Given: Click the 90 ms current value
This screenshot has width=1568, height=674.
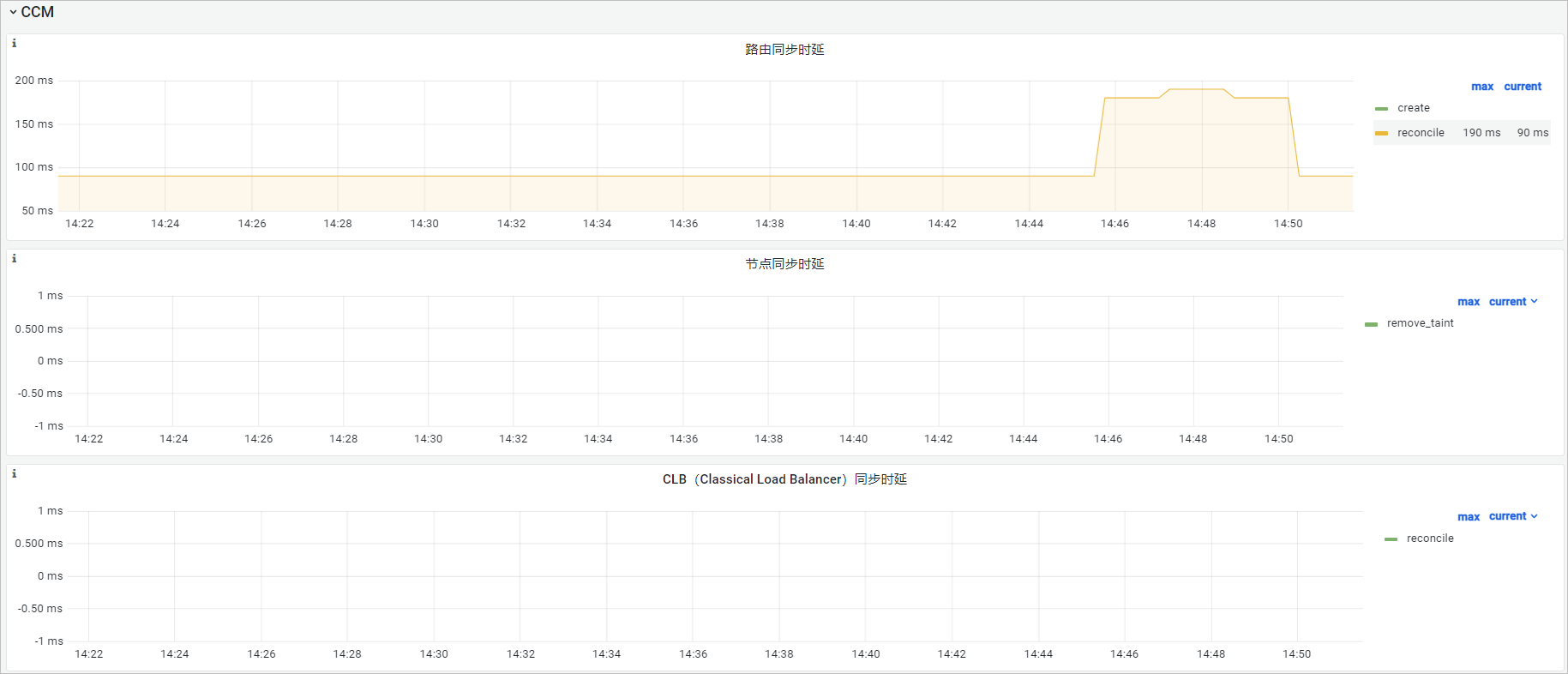Looking at the screenshot, I should click(x=1533, y=133).
